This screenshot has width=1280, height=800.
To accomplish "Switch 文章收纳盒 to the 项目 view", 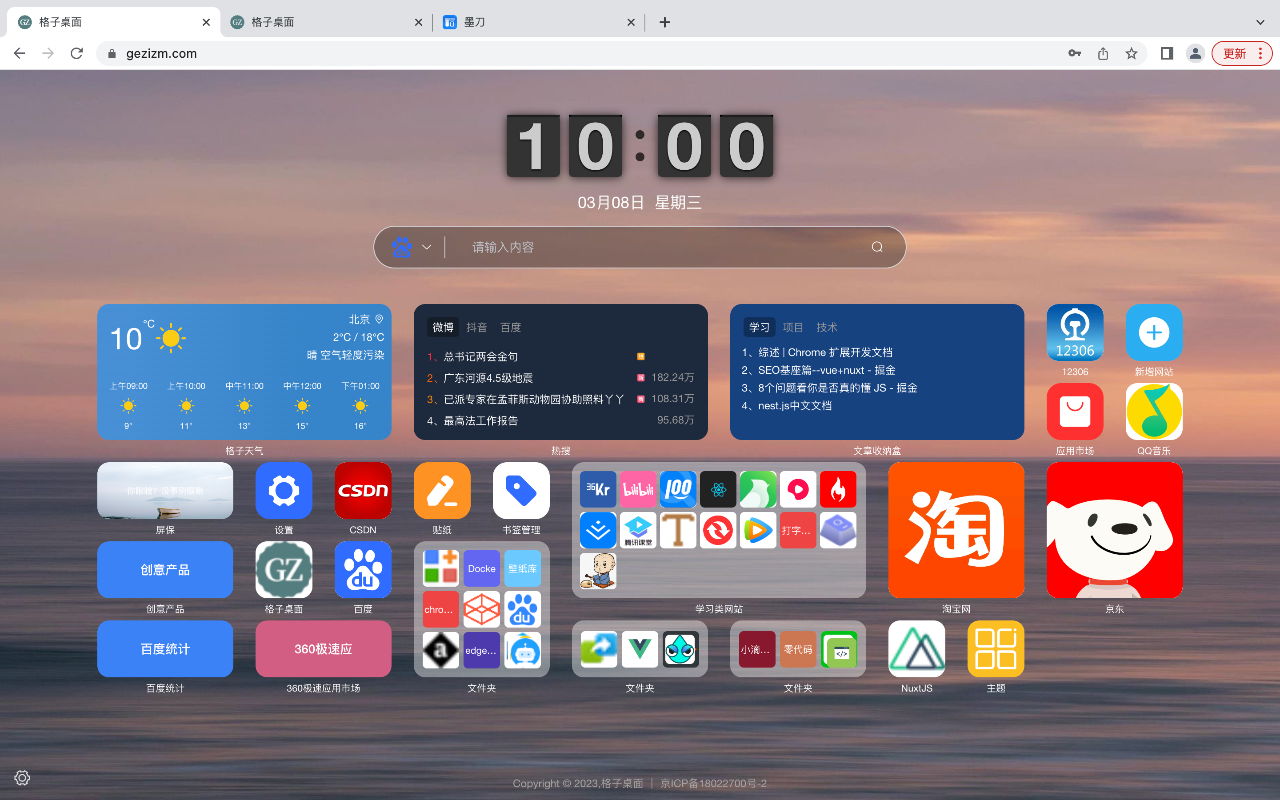I will pos(792,326).
